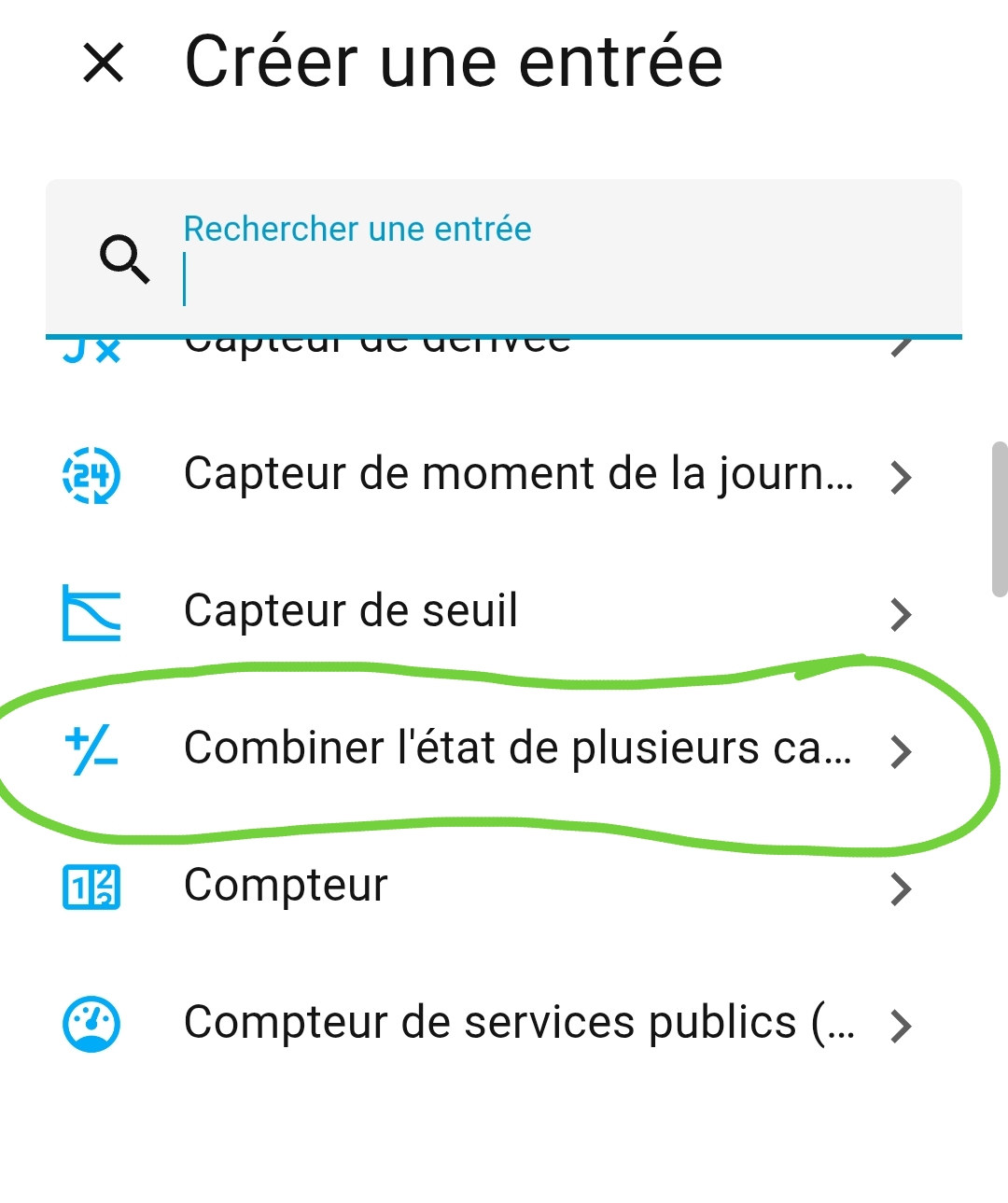Close the Créer une entrée dialog

tap(104, 63)
